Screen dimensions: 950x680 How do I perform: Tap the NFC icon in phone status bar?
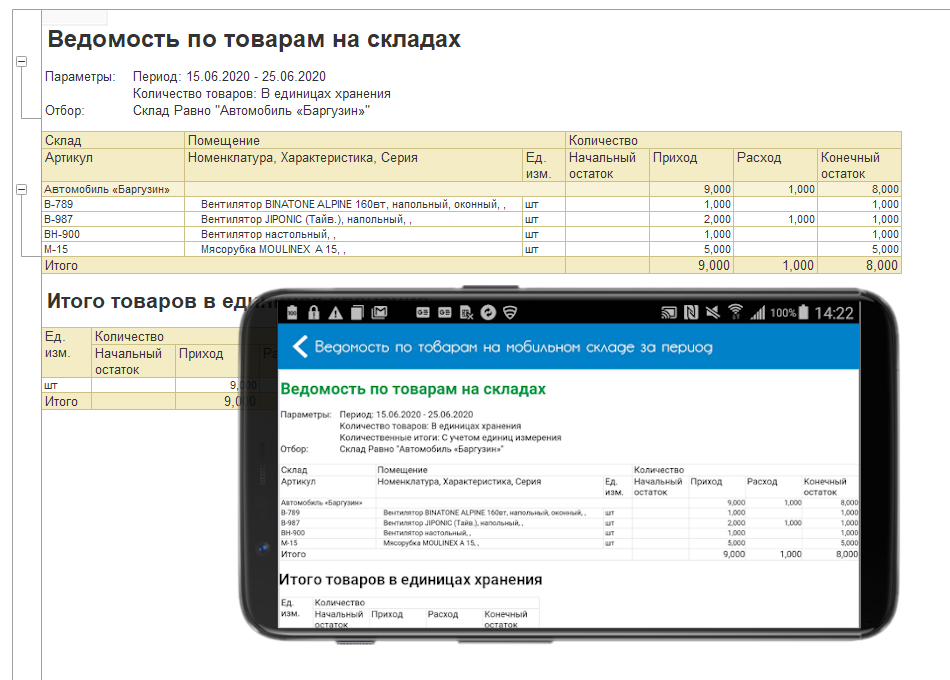pos(691,313)
